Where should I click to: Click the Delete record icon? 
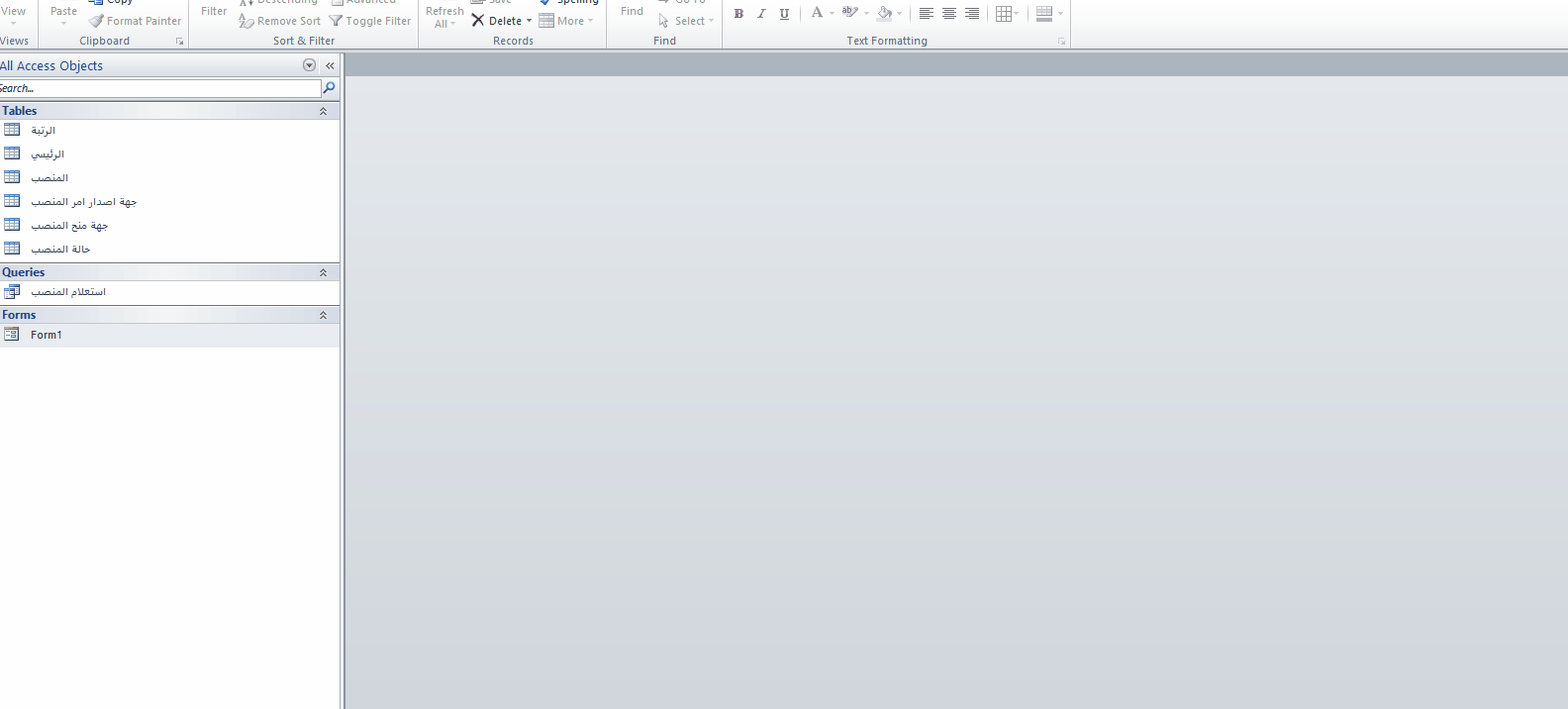[478, 21]
